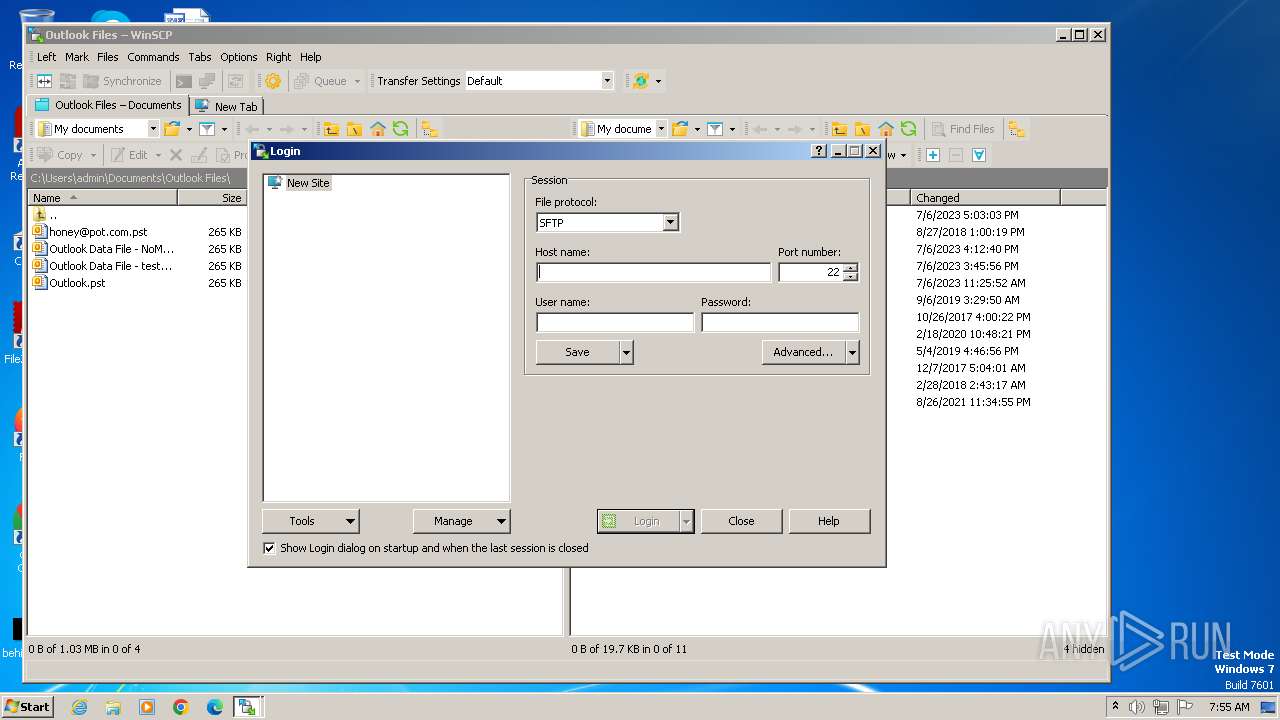Screen dimensions: 1280x720
Task: Switch to the New Tab session tab
Action: click(x=227, y=106)
